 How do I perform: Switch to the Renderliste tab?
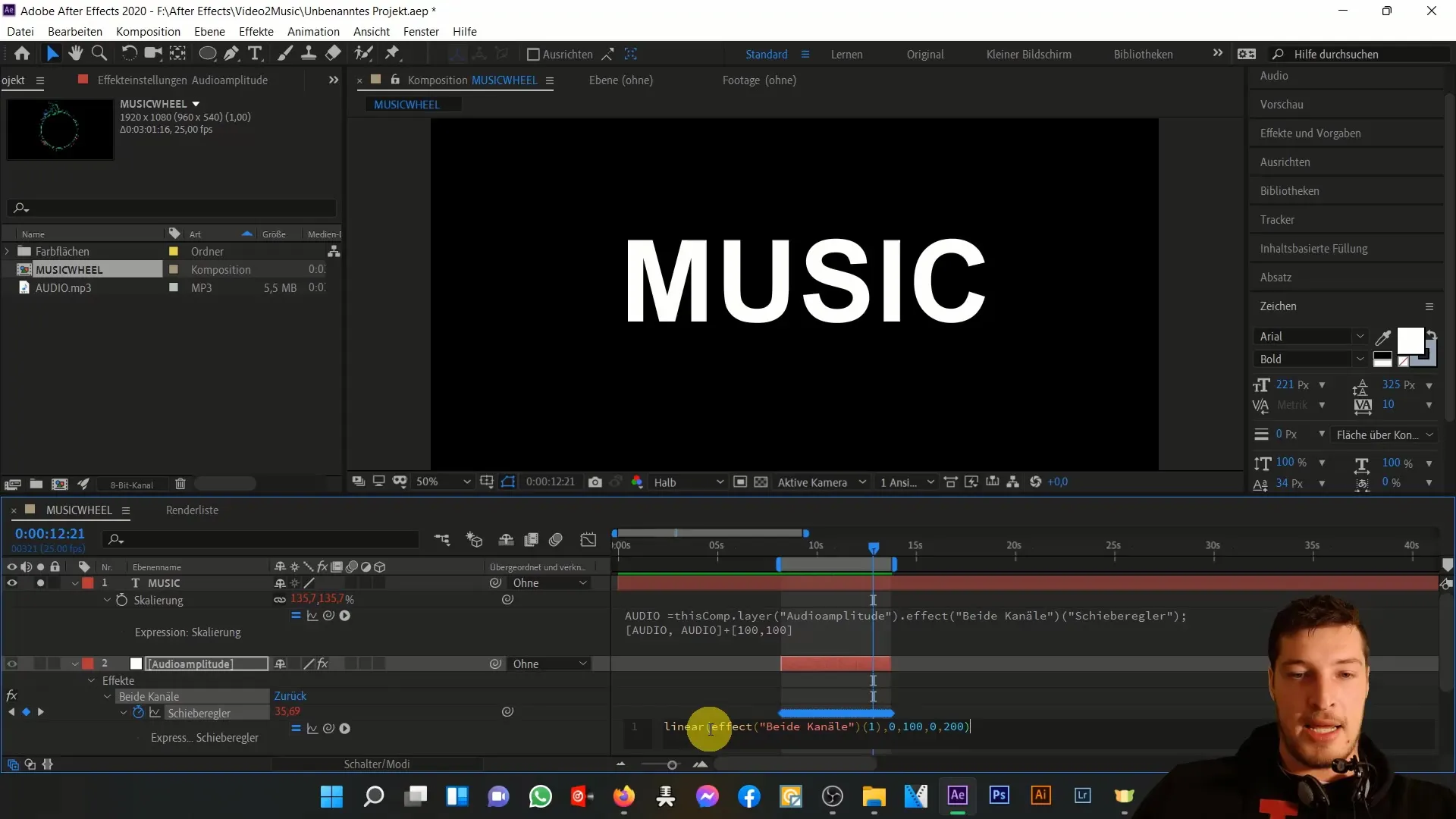tap(192, 510)
